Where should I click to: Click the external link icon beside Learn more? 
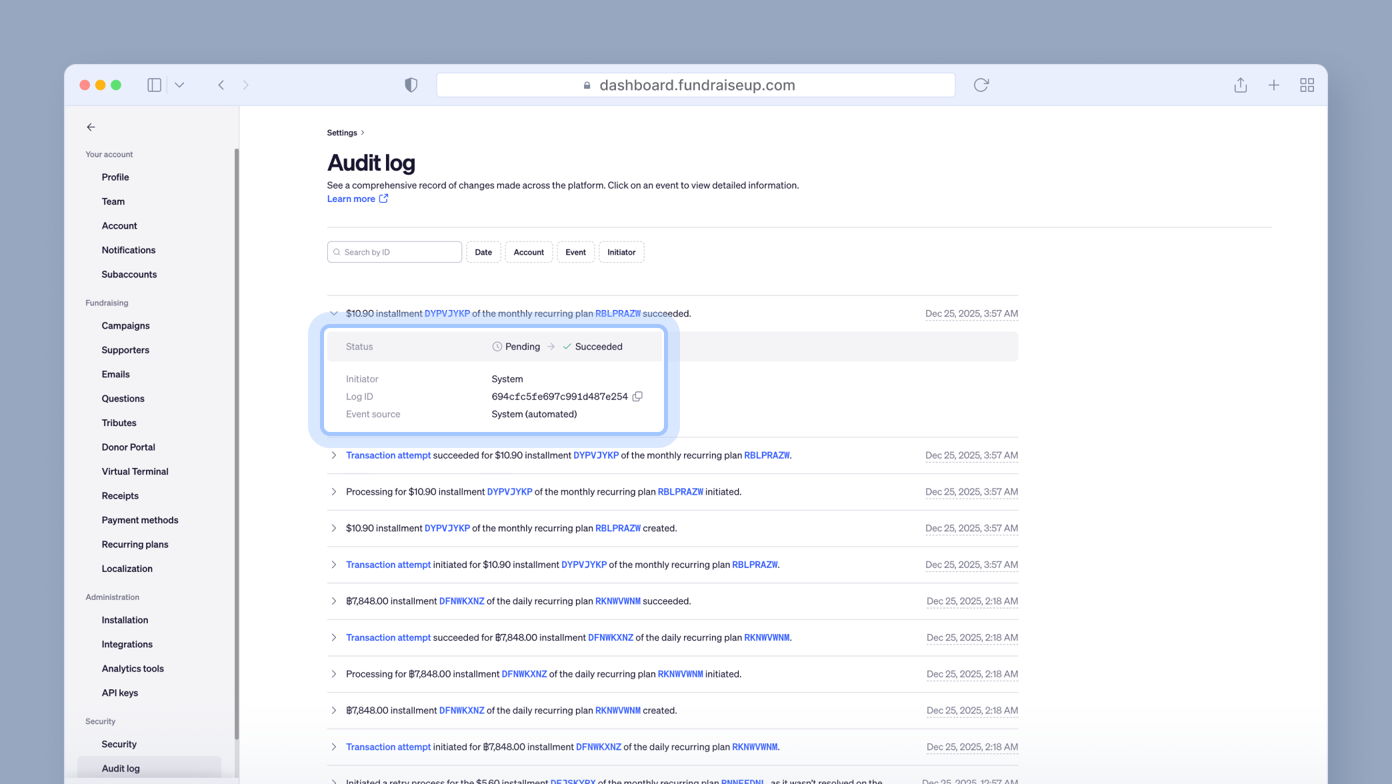point(384,198)
